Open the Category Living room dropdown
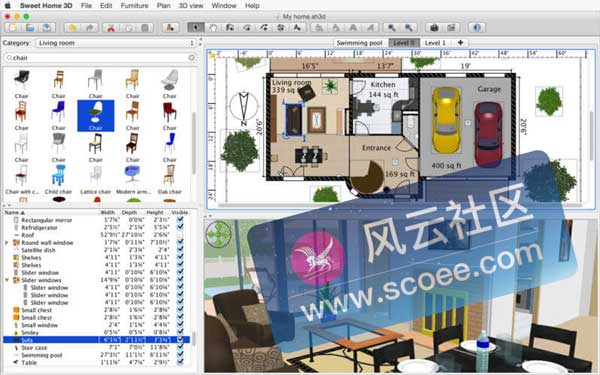This screenshot has height=375, width=600. 116,43
